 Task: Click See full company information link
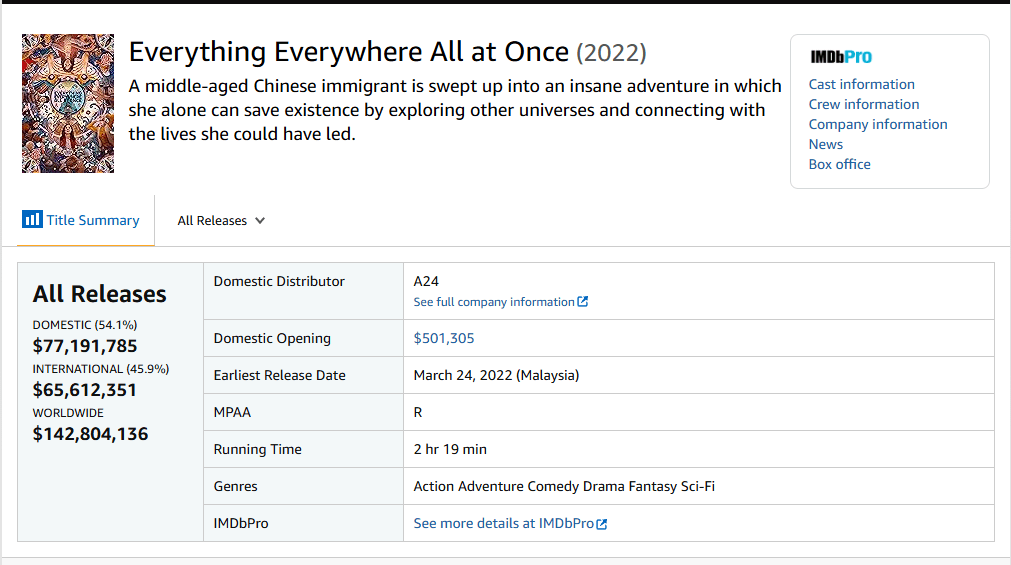494,302
